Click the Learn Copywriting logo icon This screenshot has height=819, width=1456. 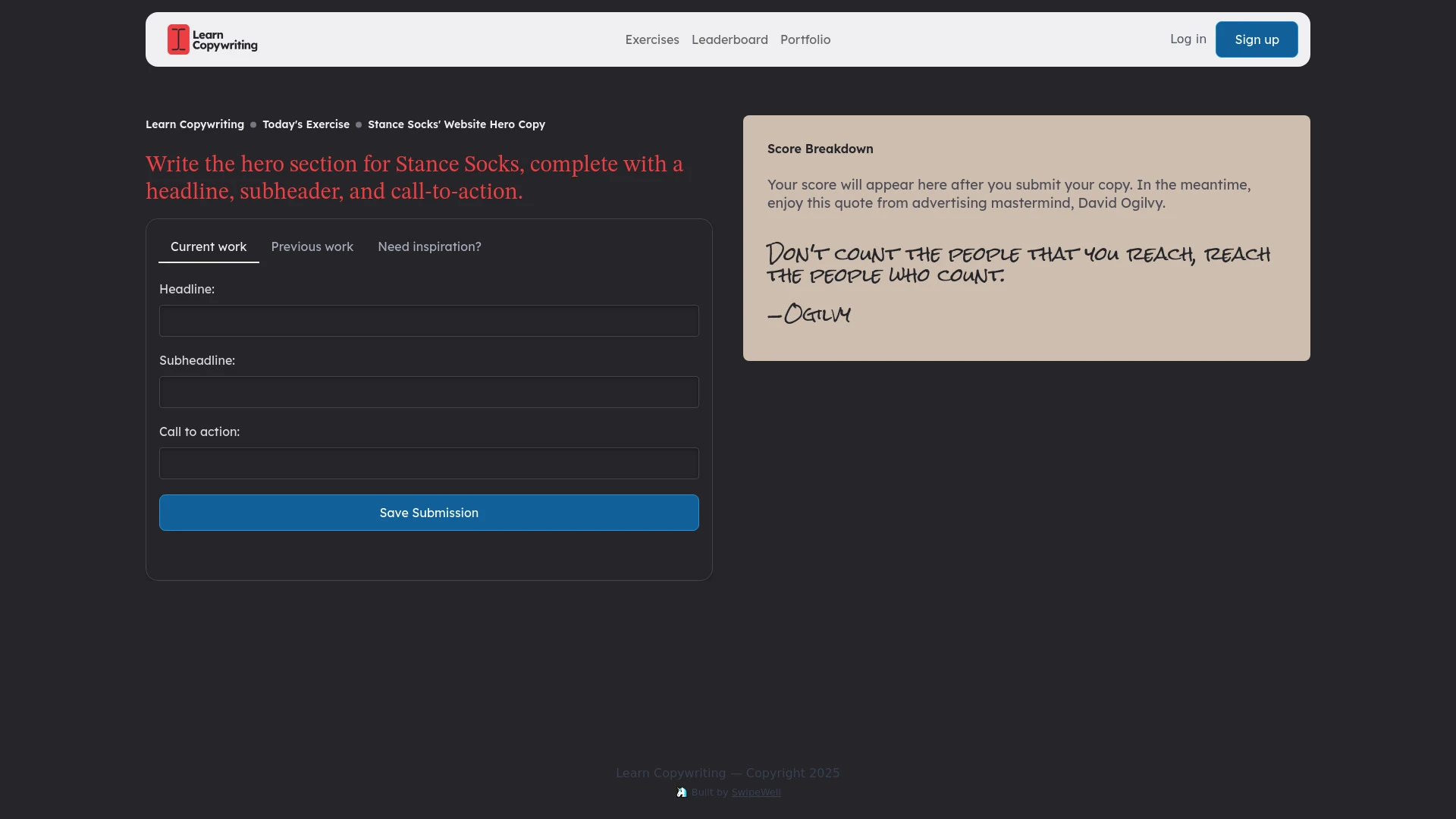tap(177, 39)
